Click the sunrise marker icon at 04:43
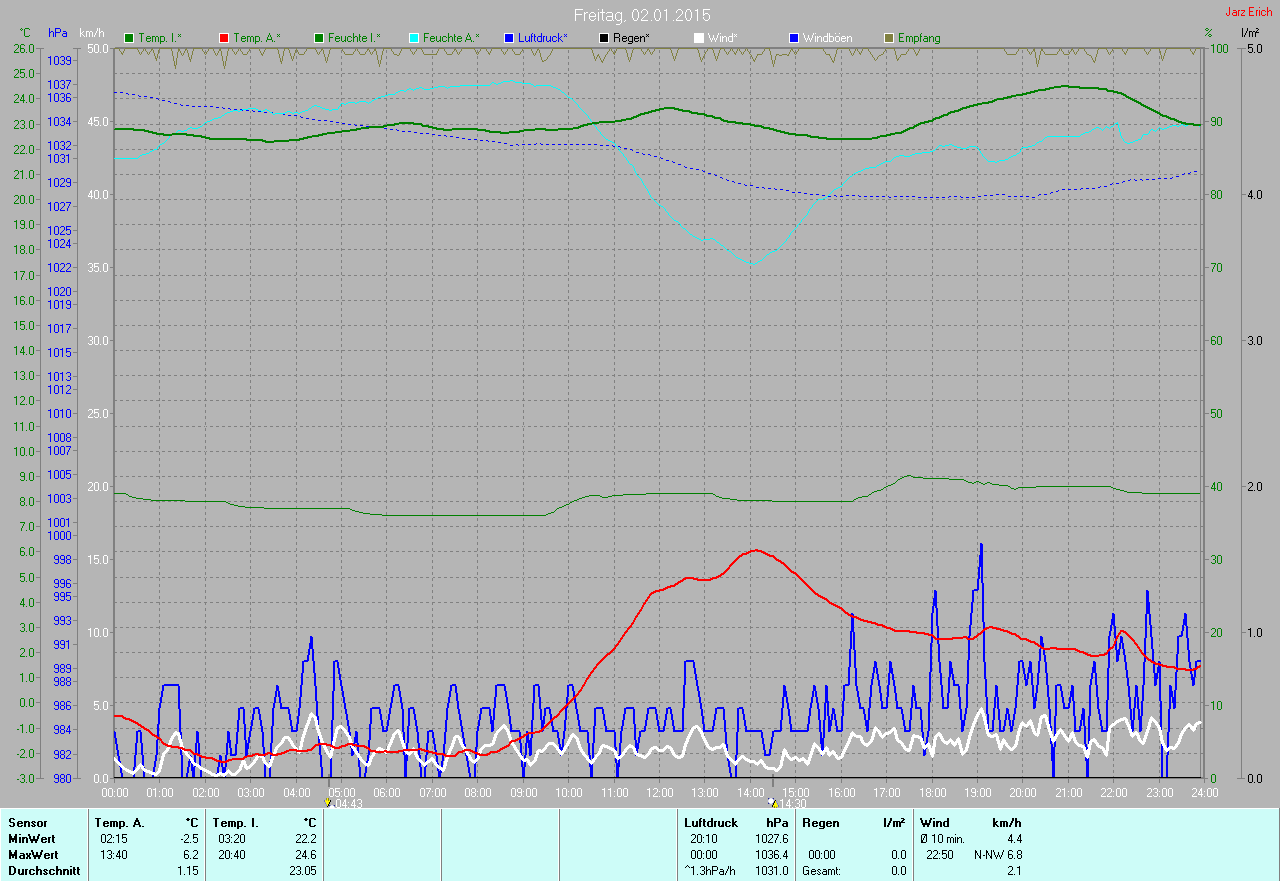The image size is (1280, 881). click(x=328, y=802)
